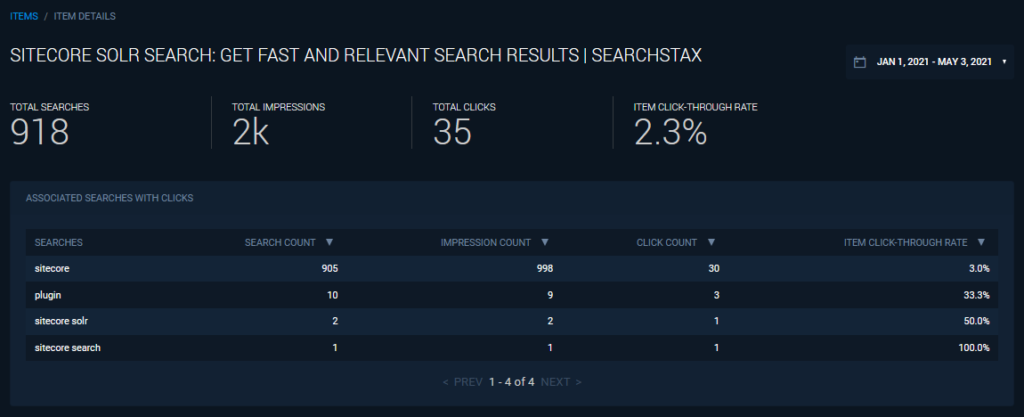
Task: Click the Total Clicks value 35
Action: coord(452,132)
